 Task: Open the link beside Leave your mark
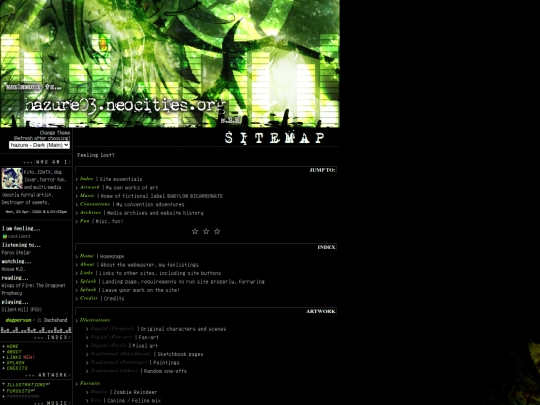pyautogui.click(x=88, y=290)
